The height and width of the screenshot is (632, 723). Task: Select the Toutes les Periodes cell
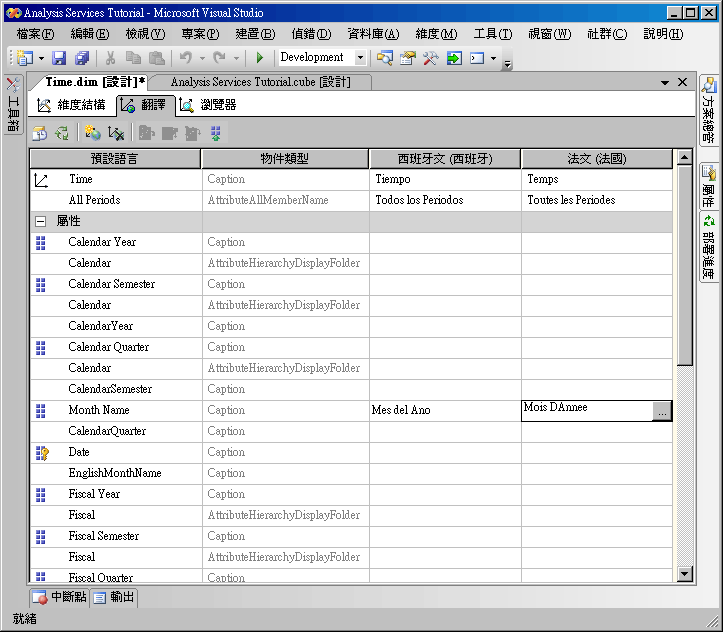(x=597, y=201)
